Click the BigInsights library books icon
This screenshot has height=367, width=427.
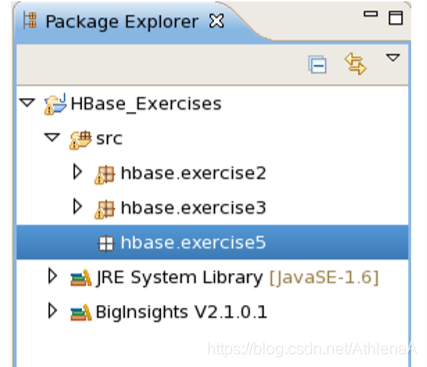81,313
